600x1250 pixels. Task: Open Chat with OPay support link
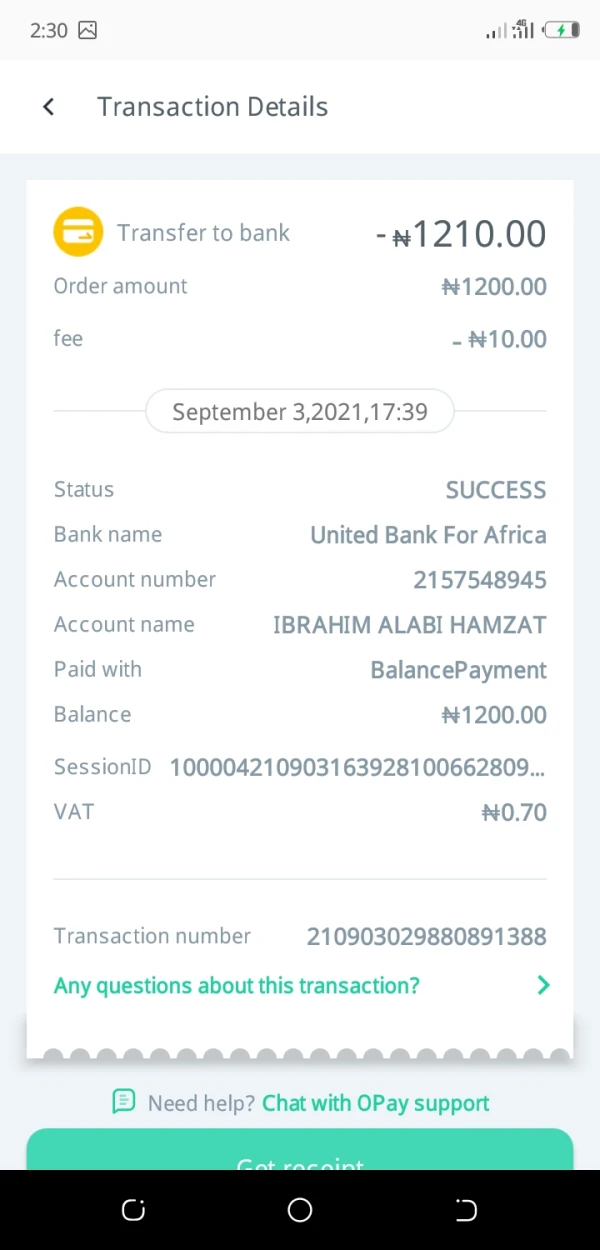point(375,1103)
